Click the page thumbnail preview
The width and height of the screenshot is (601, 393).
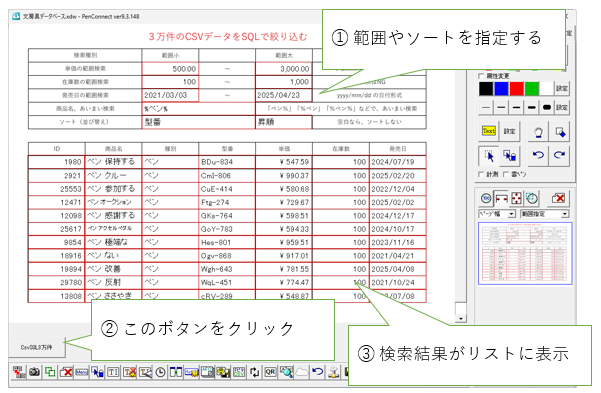click(x=525, y=253)
